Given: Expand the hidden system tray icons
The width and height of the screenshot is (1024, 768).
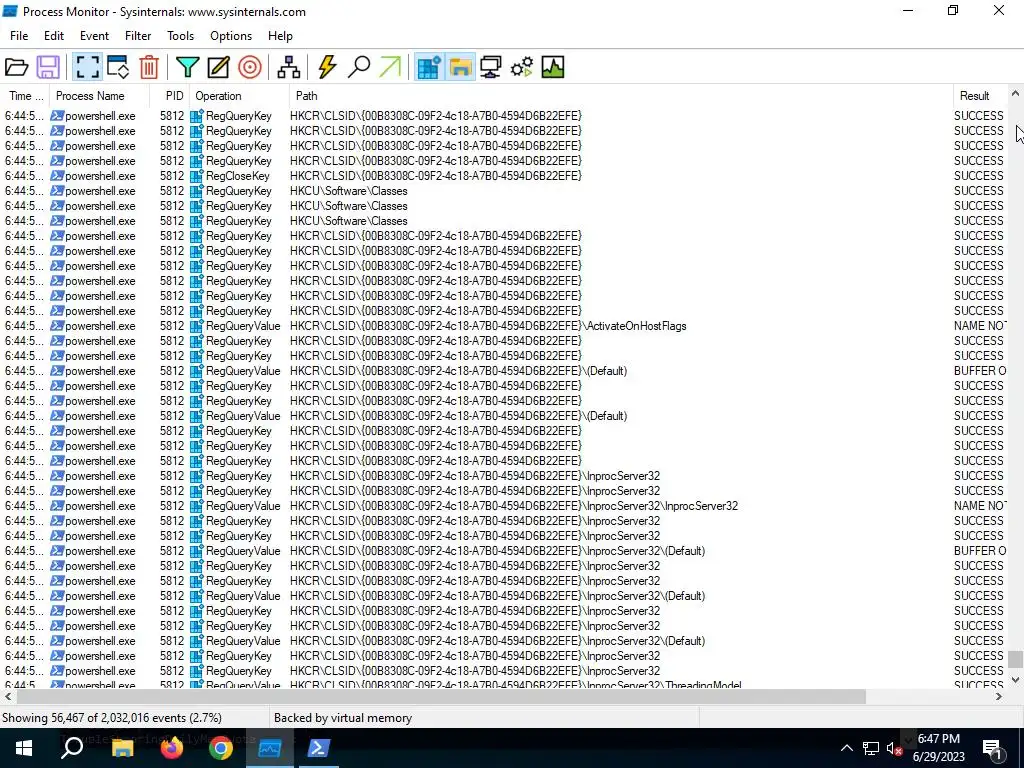Looking at the screenshot, I should coord(846,748).
